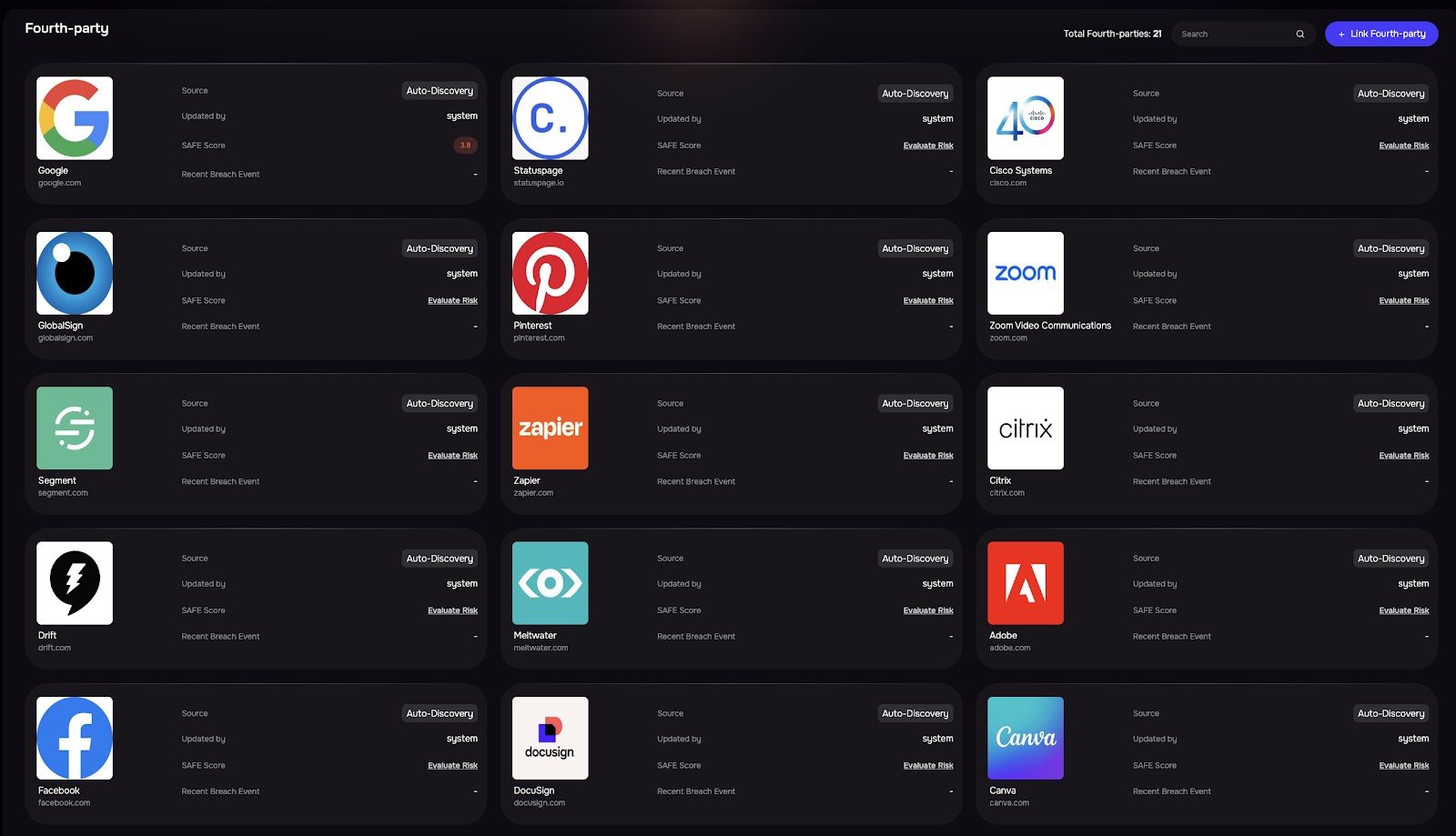The width and height of the screenshot is (1456, 836).
Task: Click the docusign.com domain text
Action: click(539, 803)
